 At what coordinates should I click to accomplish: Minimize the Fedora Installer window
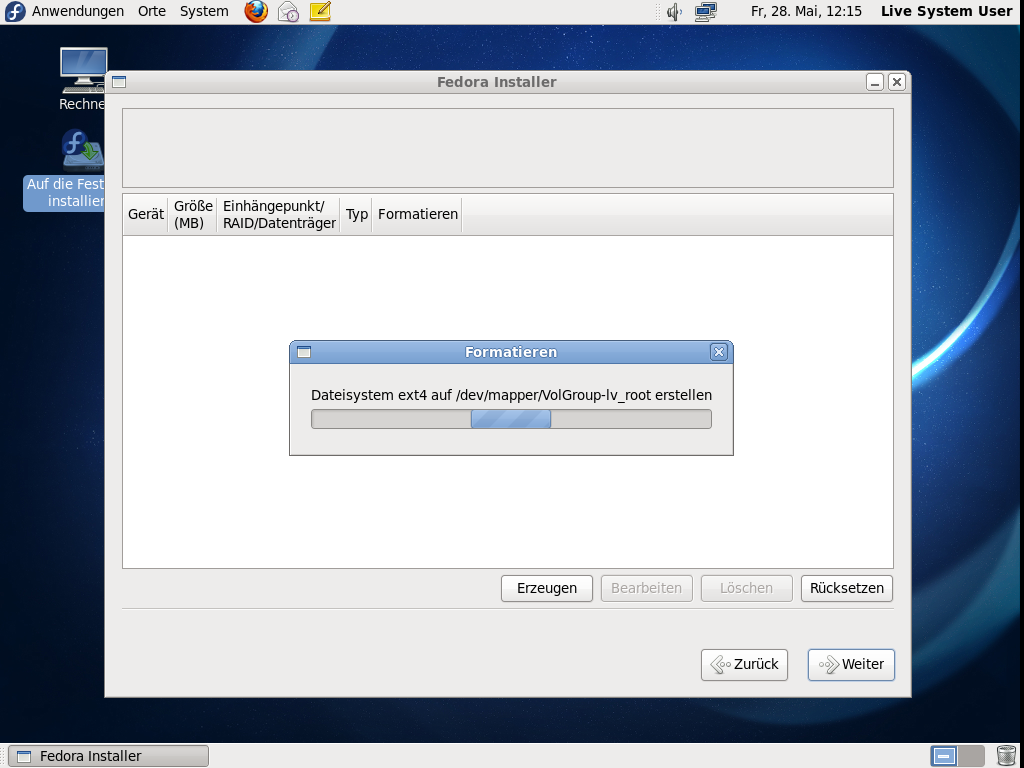[x=874, y=82]
